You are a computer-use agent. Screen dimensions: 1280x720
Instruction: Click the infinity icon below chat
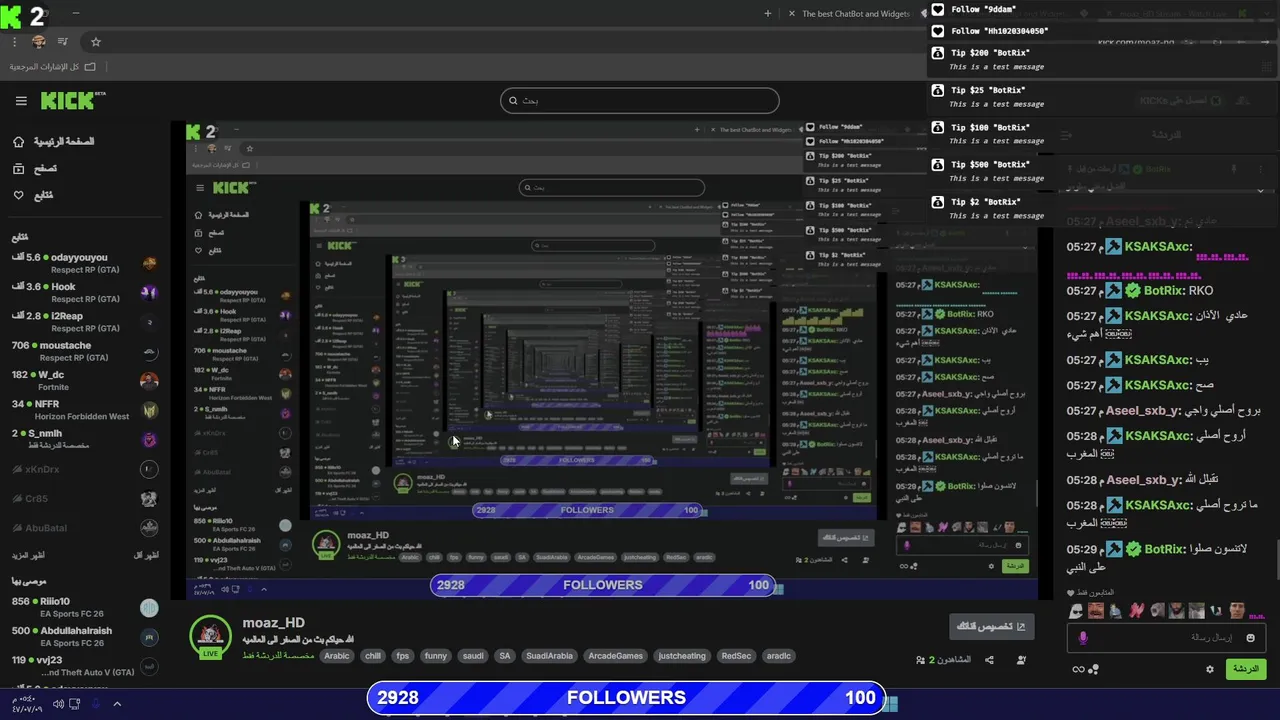pyautogui.click(x=1078, y=669)
